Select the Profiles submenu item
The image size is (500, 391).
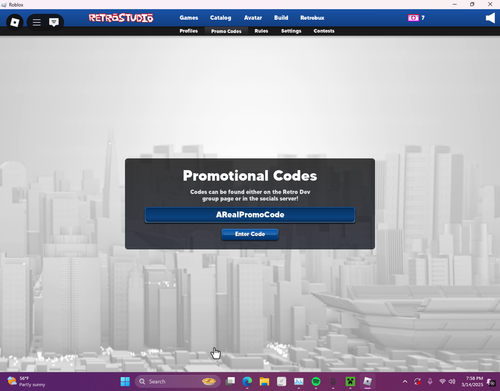(189, 31)
